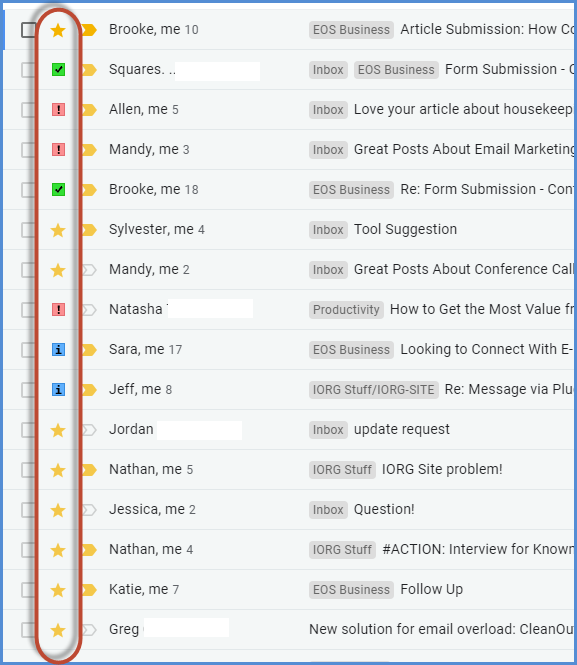The height and width of the screenshot is (665, 577).
Task: Open 'Great Posts About Conference Call' email
Action: 464,269
